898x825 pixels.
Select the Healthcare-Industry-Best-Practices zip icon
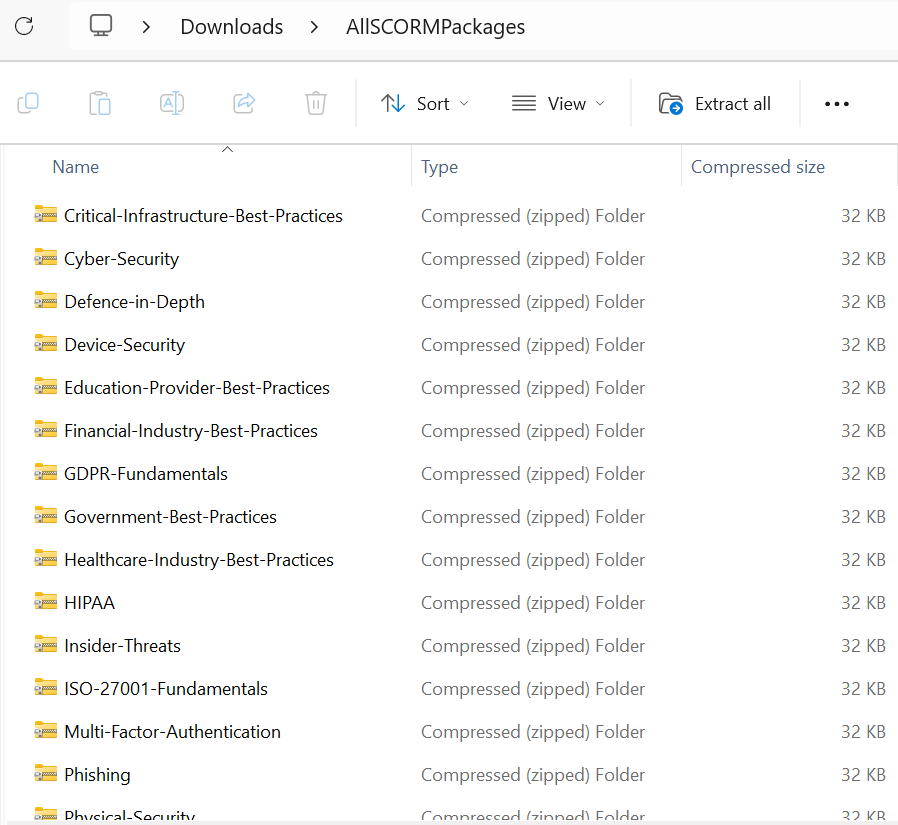coord(46,559)
